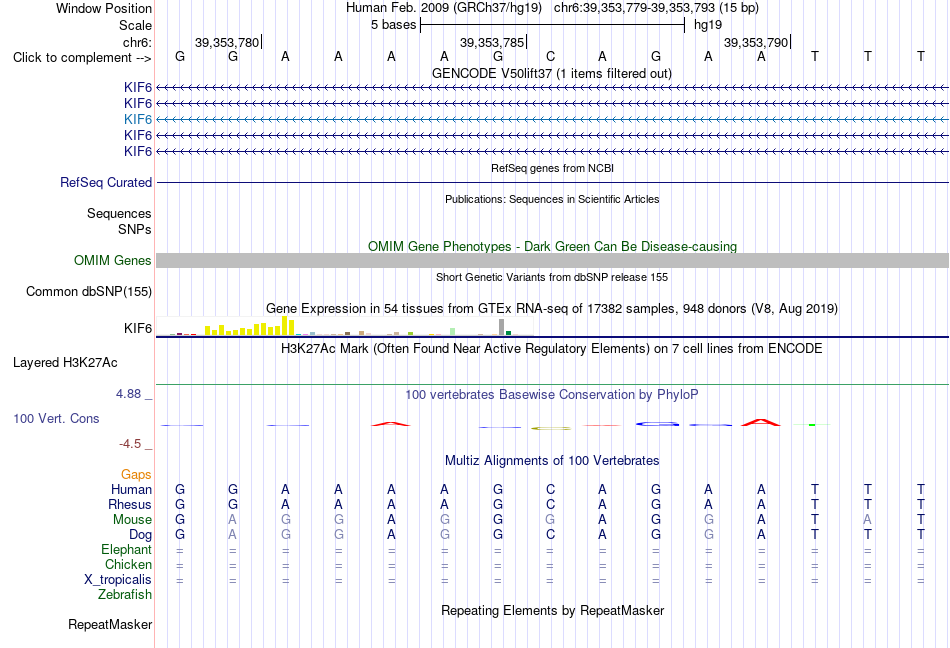Image resolution: width=950 pixels, height=648 pixels.
Task: Click the chr6: ruler label
Action: (138, 42)
